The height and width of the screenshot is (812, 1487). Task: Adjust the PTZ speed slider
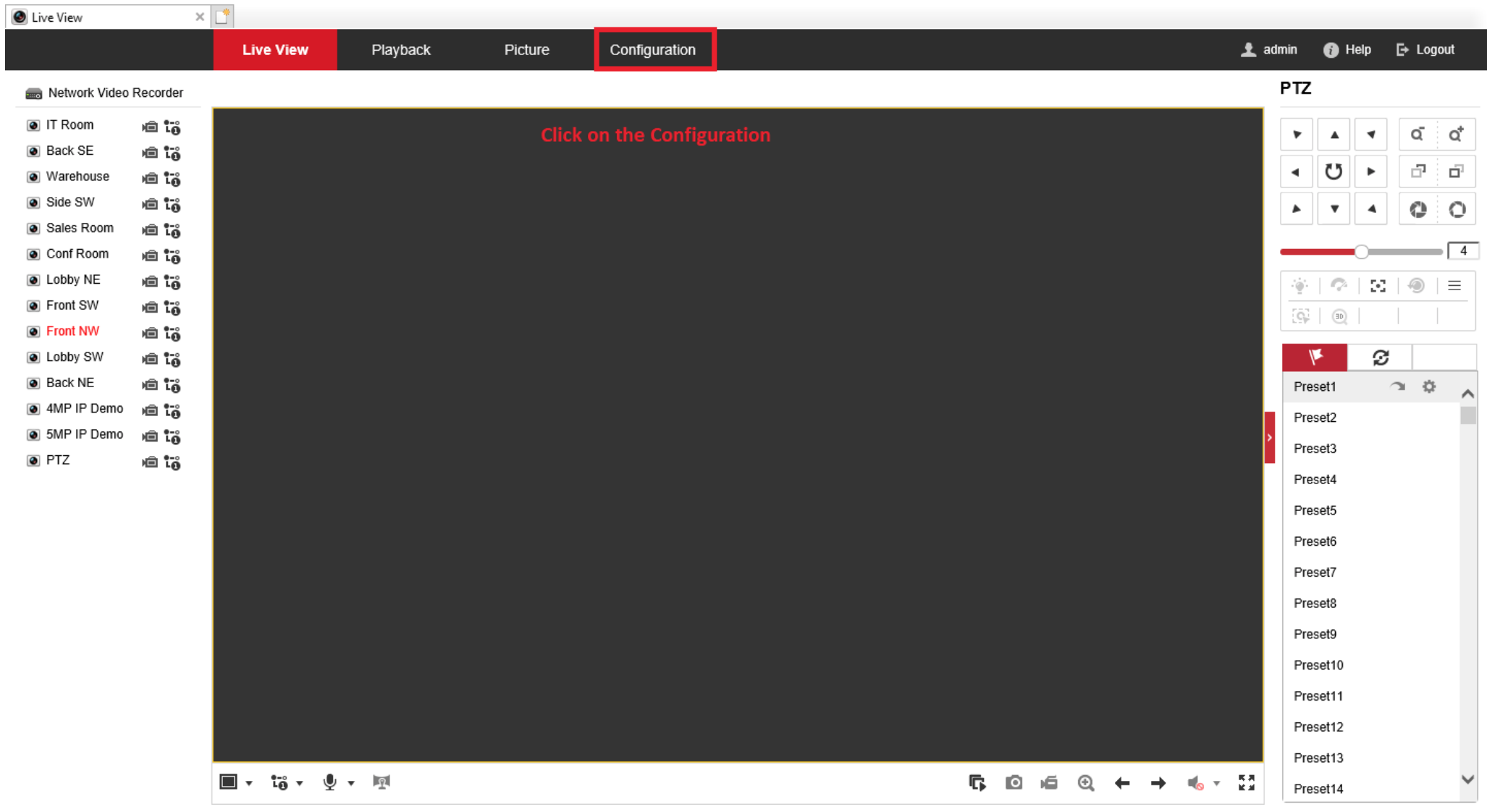pos(1361,252)
